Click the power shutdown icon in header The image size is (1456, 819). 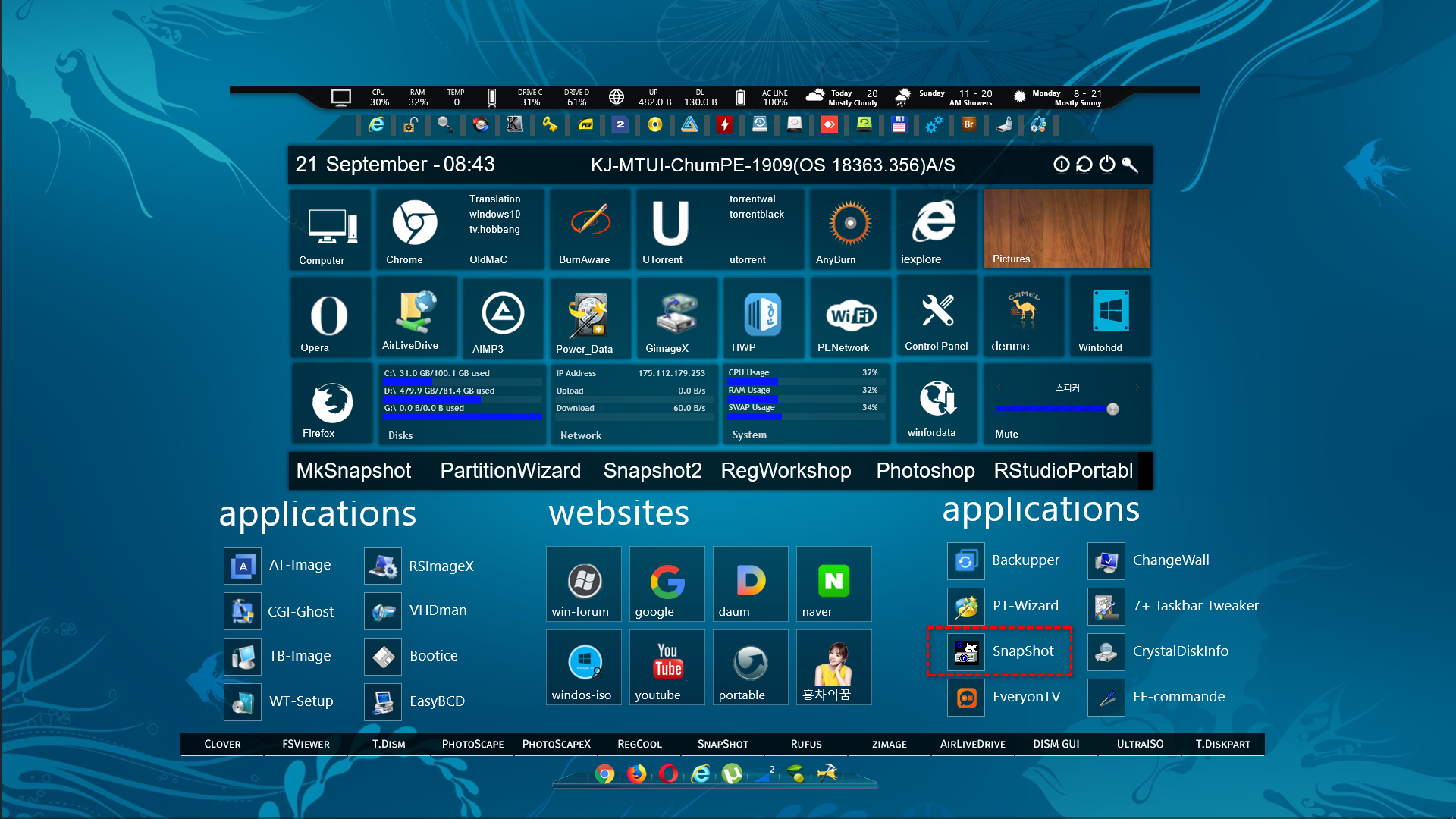tap(1107, 165)
